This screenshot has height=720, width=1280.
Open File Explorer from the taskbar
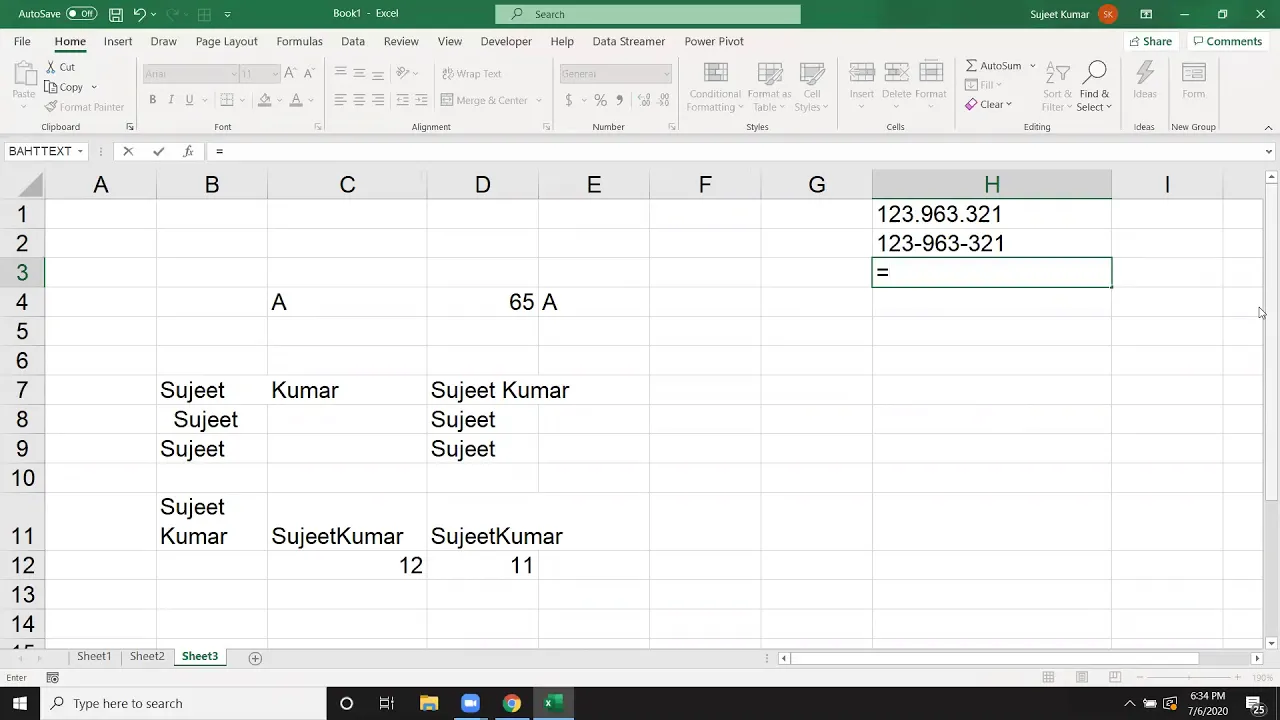pos(429,703)
